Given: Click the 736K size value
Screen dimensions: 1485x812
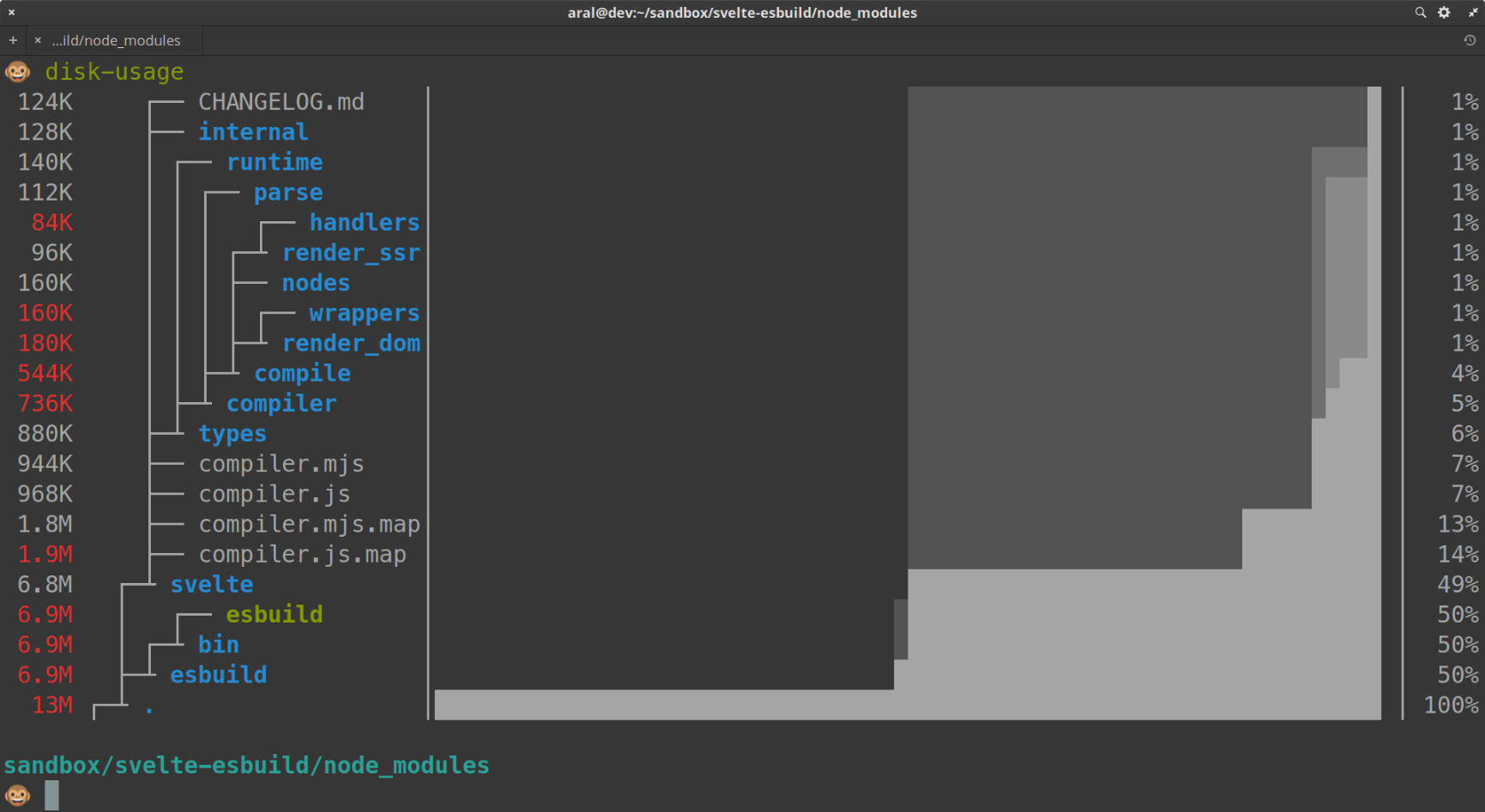Looking at the screenshot, I should [45, 403].
